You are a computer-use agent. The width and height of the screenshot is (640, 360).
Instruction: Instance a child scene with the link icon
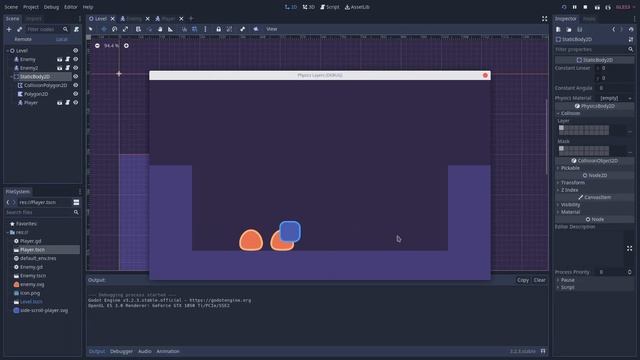pos(20,29)
